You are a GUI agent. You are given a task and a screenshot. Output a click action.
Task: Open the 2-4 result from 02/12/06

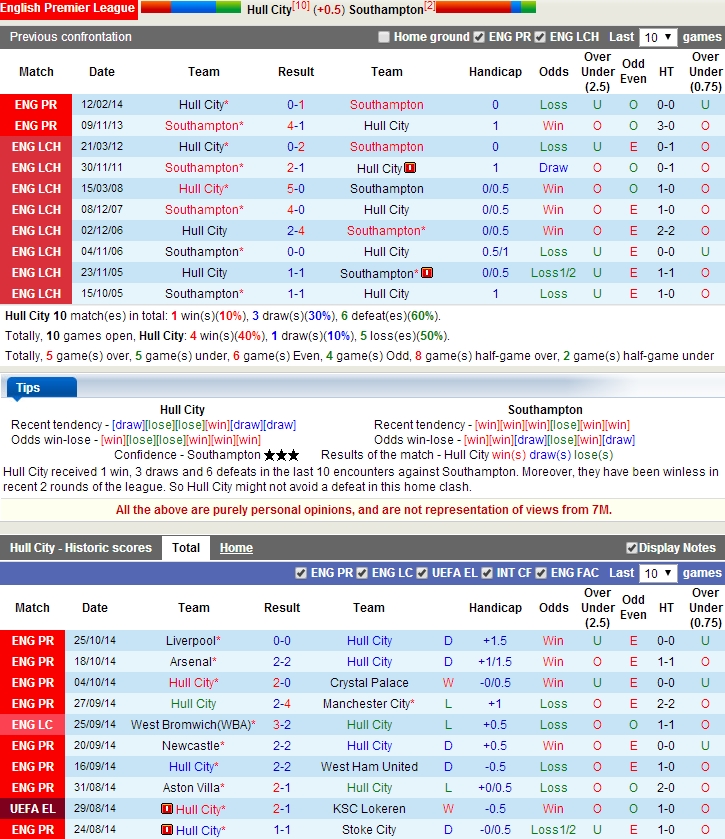tap(295, 231)
